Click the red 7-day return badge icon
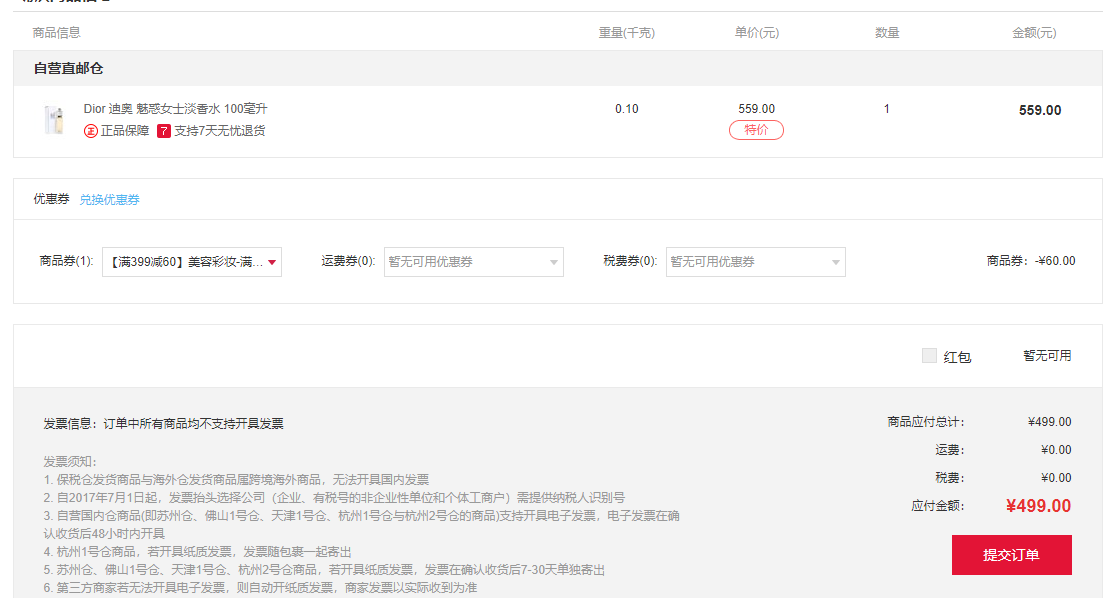 coord(164,131)
